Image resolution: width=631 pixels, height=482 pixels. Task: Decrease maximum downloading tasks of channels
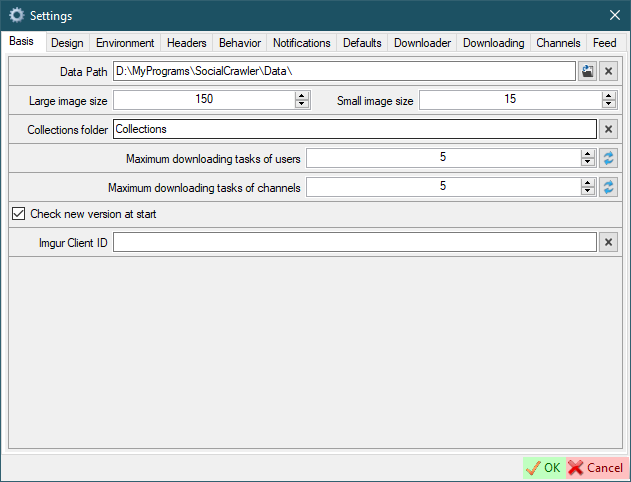[588, 191]
